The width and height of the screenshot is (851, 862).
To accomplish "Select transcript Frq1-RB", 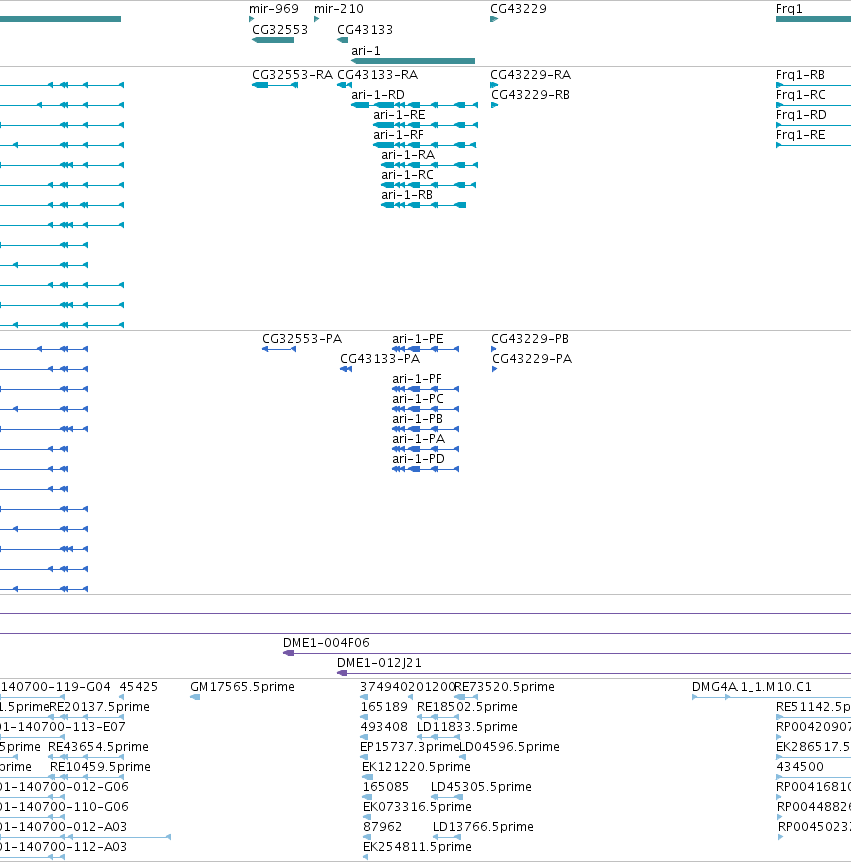I will pos(813,85).
